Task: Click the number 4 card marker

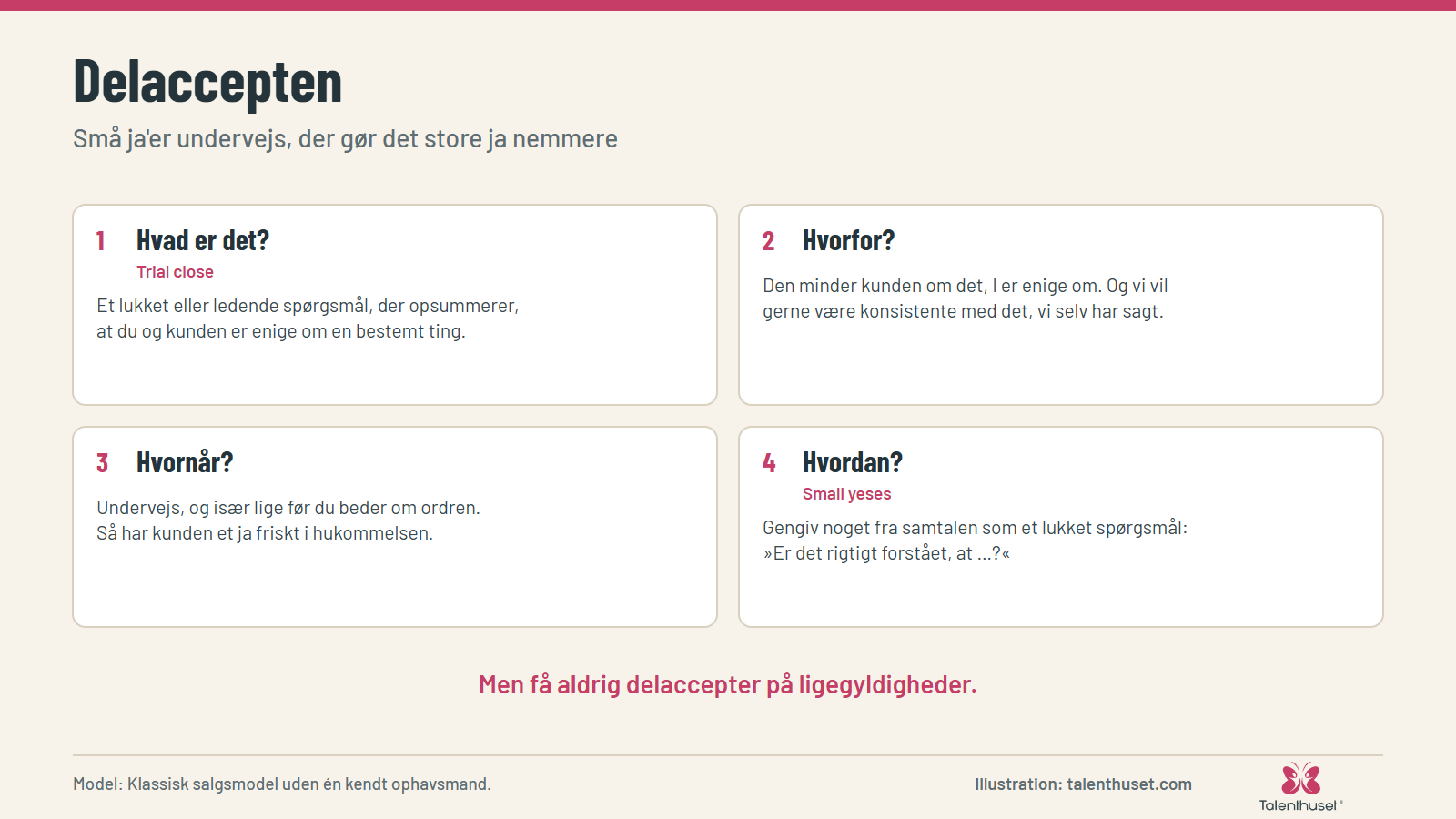Action: [769, 463]
